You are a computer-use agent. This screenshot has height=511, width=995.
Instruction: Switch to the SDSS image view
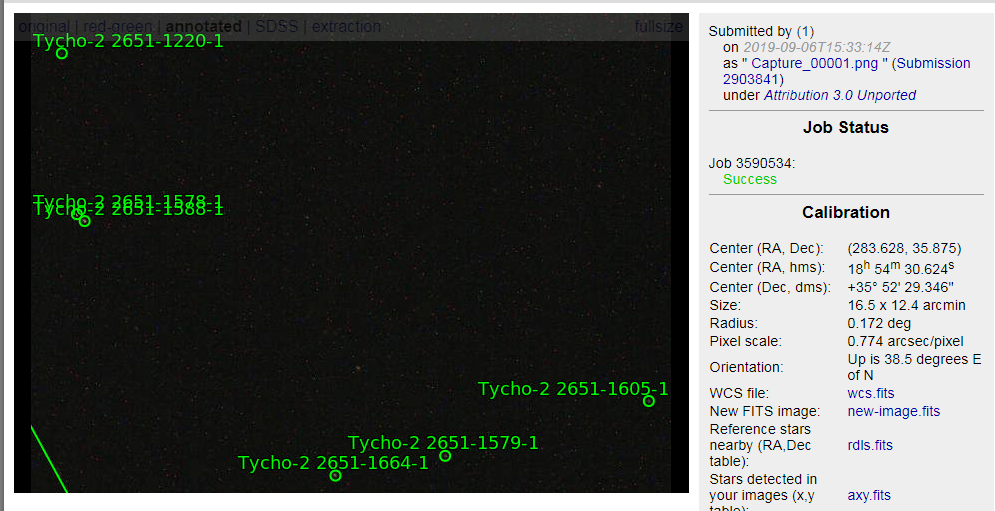point(276,27)
